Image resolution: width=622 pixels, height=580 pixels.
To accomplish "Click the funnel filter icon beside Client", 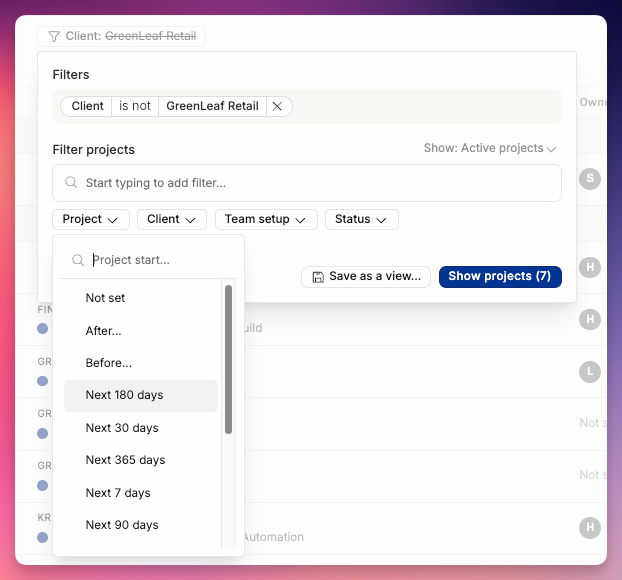I will (54, 36).
